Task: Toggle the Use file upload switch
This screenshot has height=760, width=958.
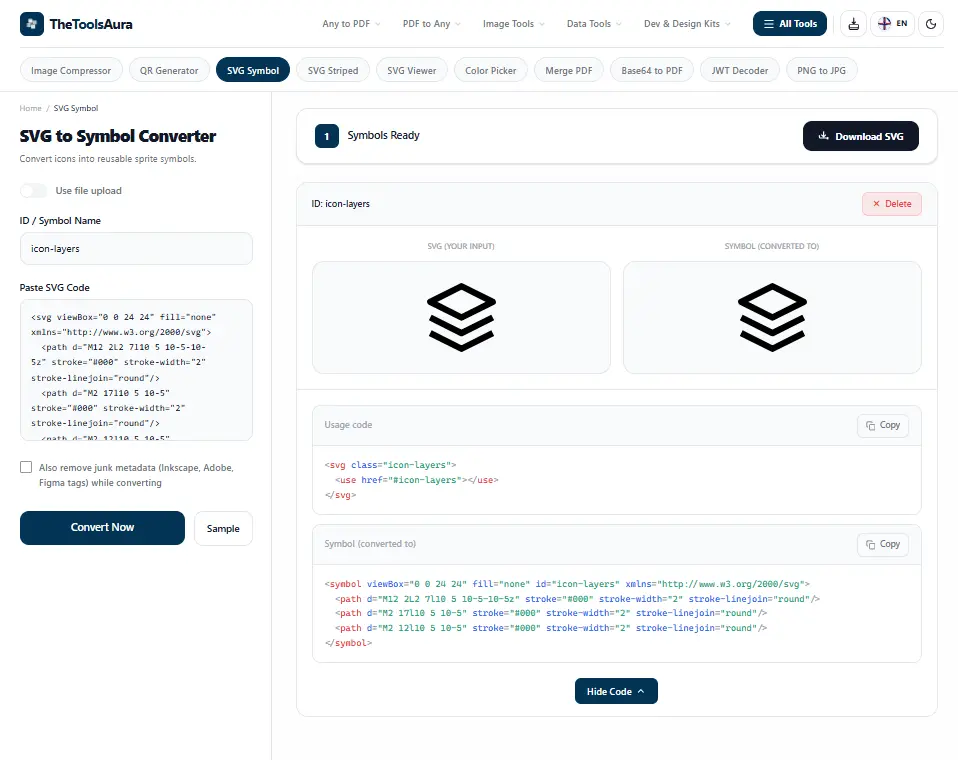Action: click(33, 191)
